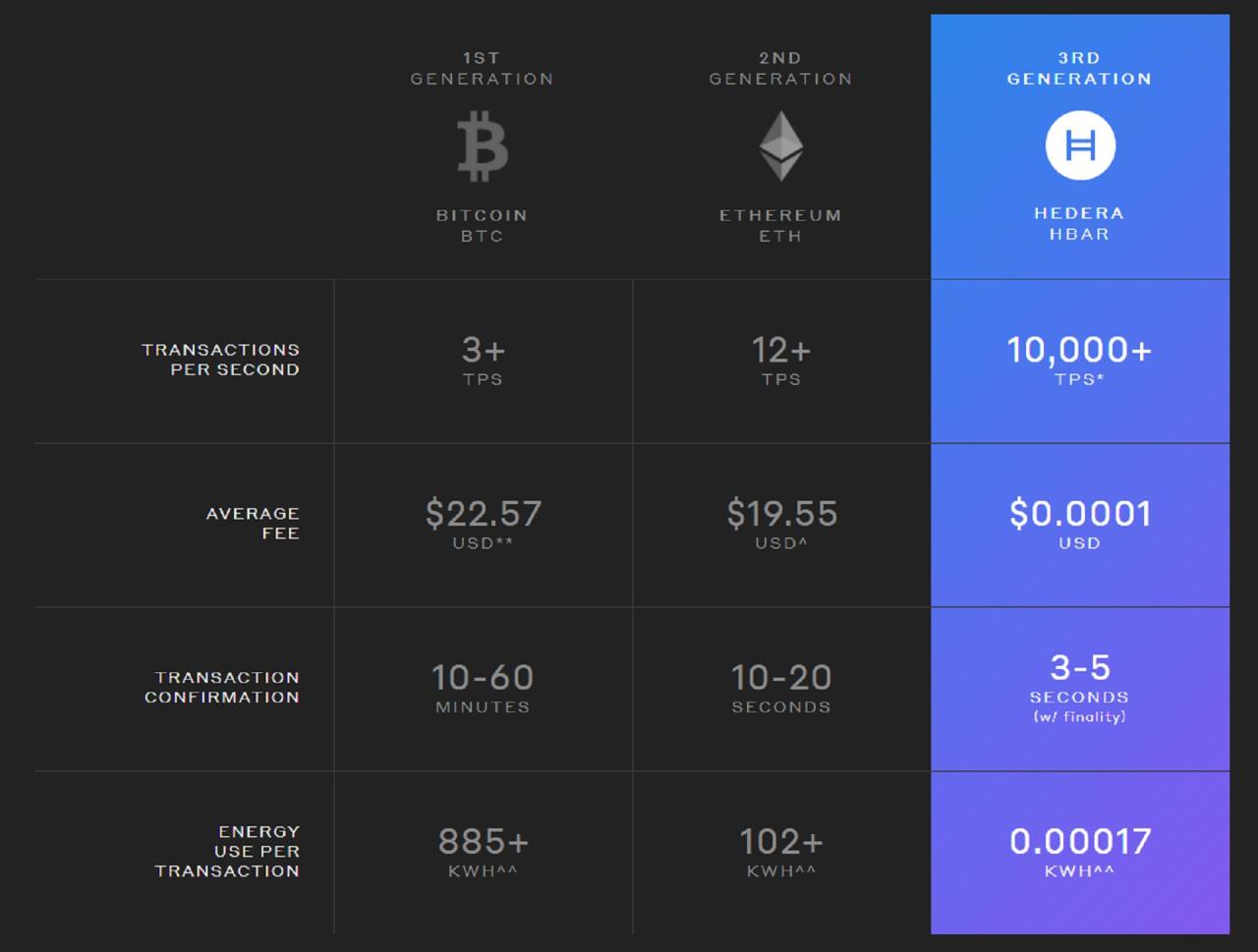Screen dimensions: 1258x952
Task: Click the Bitcoin BTC label
Action: tap(482, 225)
